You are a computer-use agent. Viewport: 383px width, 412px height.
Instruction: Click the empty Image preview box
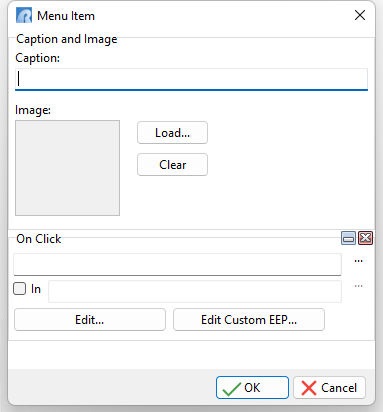point(67,168)
